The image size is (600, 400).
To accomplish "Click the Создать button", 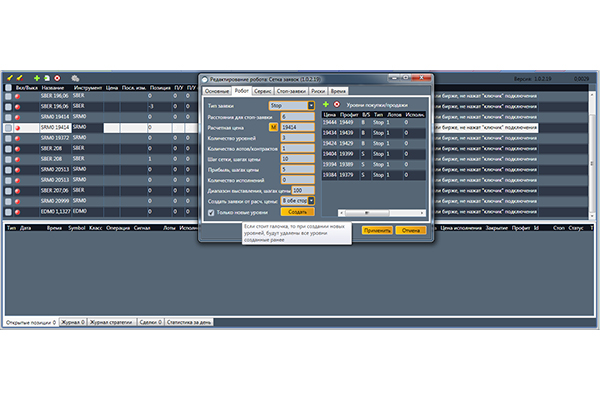I will (298, 212).
